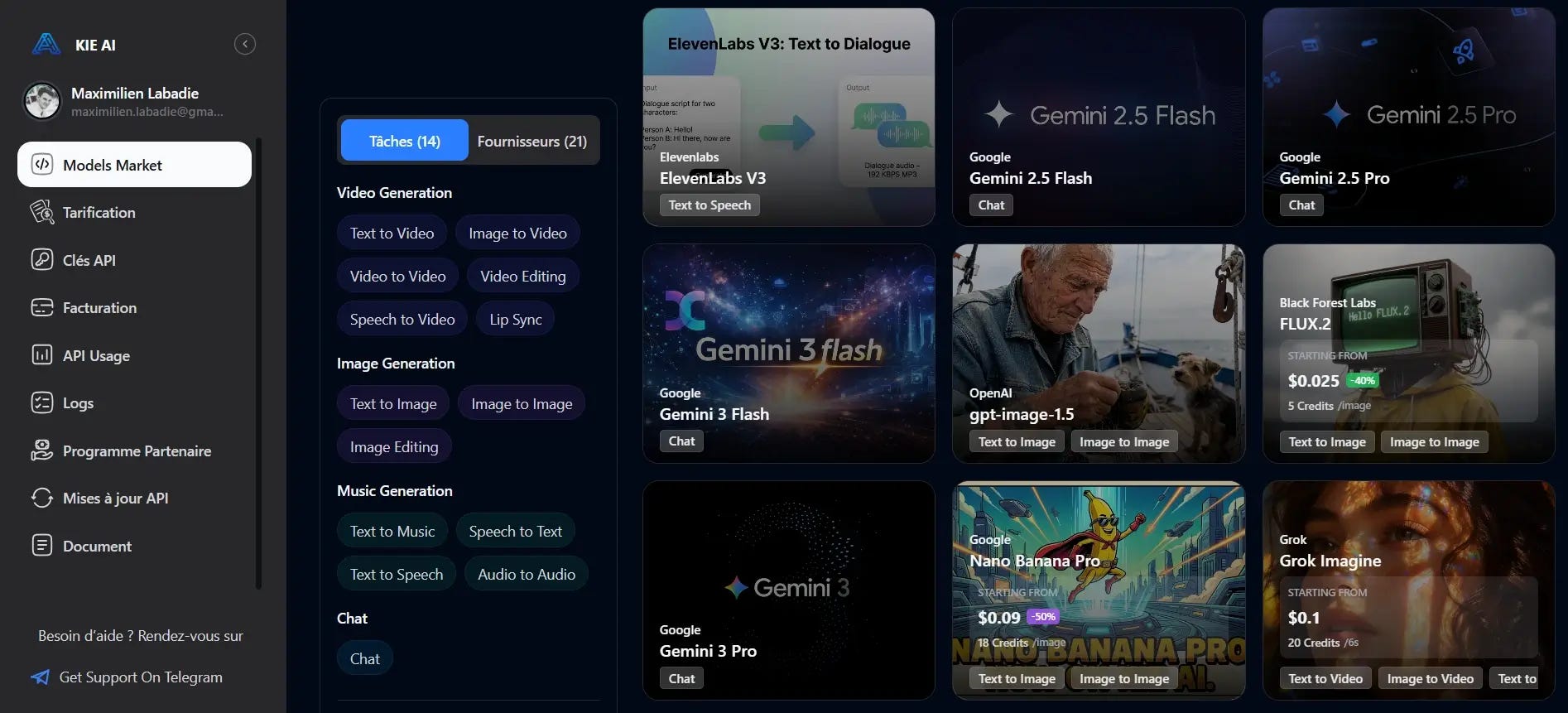This screenshot has width=1568, height=713.
Task: Click Text to Image tag on gpt-image-1.5
Action: (x=1017, y=441)
